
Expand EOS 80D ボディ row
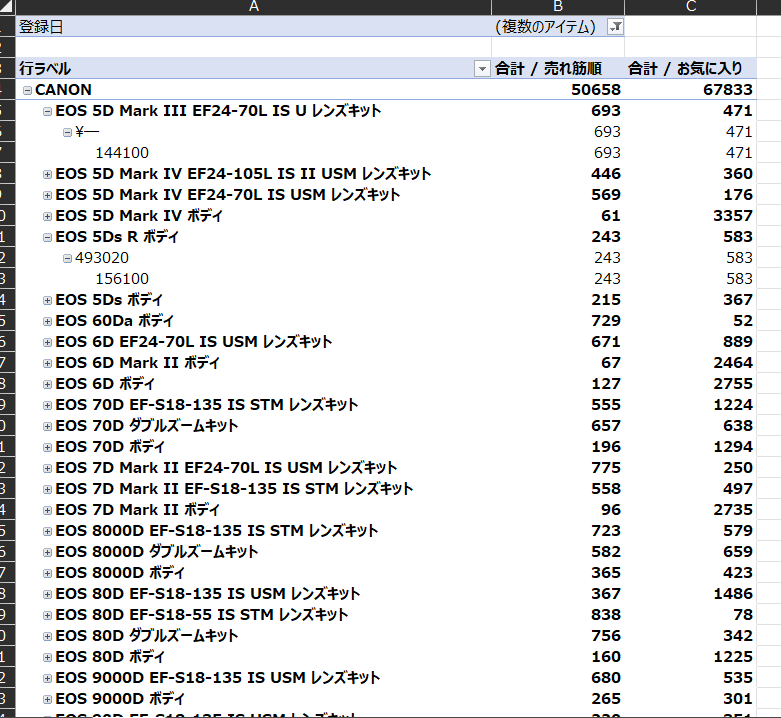(47, 657)
